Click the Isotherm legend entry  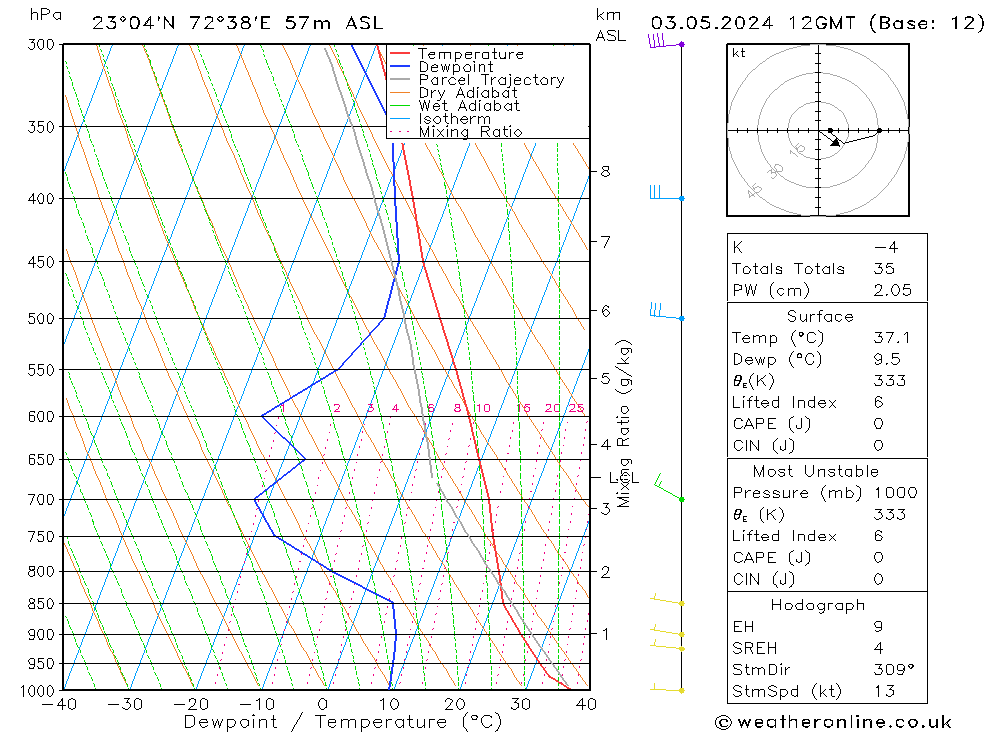[x=440, y=119]
